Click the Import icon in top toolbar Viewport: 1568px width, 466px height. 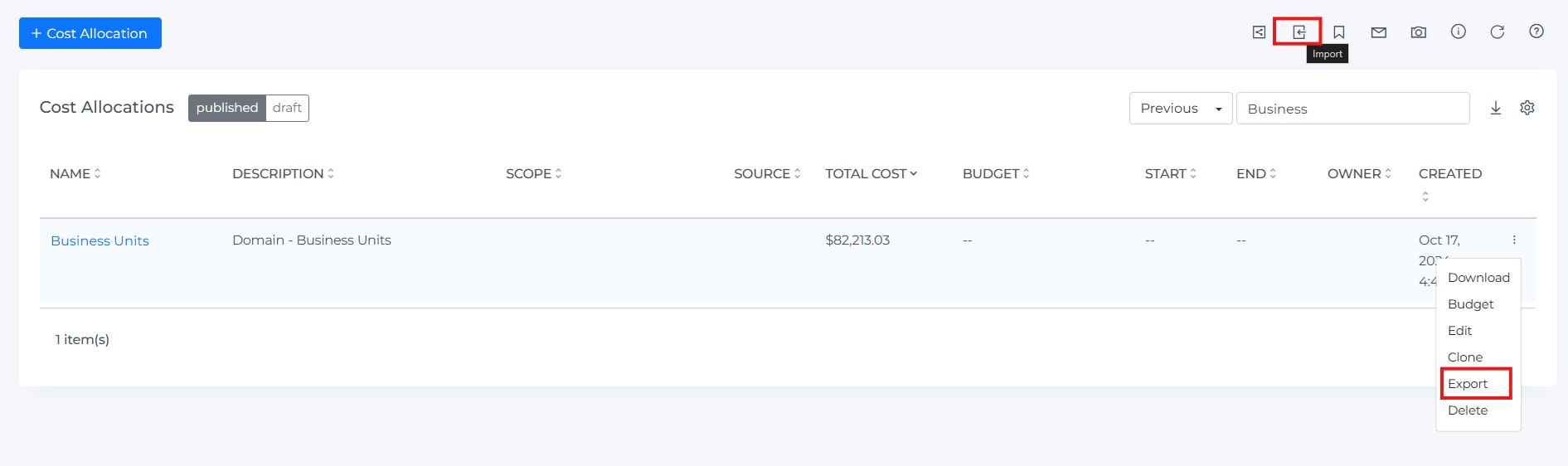[x=1299, y=32]
